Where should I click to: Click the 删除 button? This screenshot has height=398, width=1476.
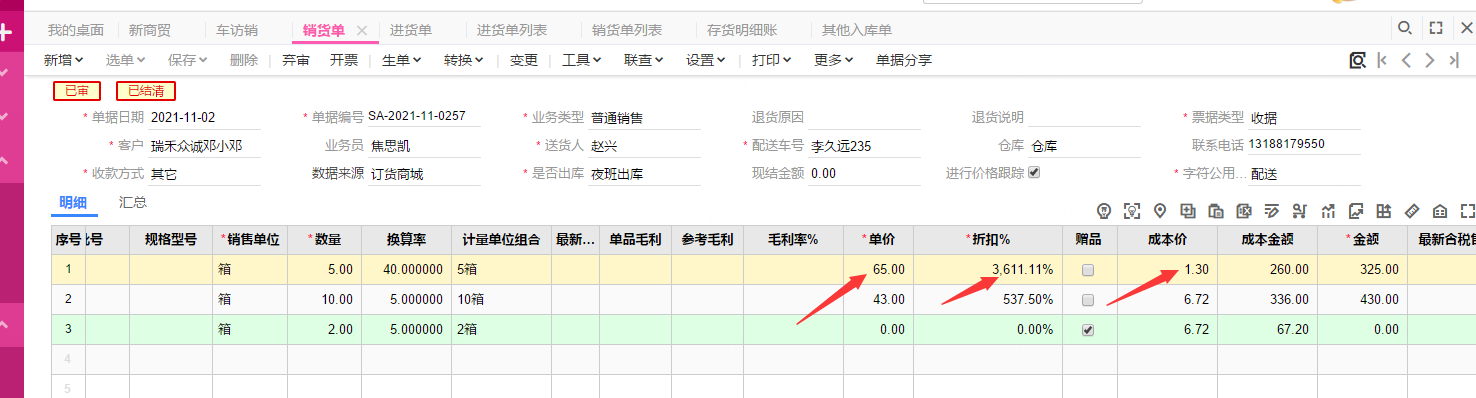(244, 60)
